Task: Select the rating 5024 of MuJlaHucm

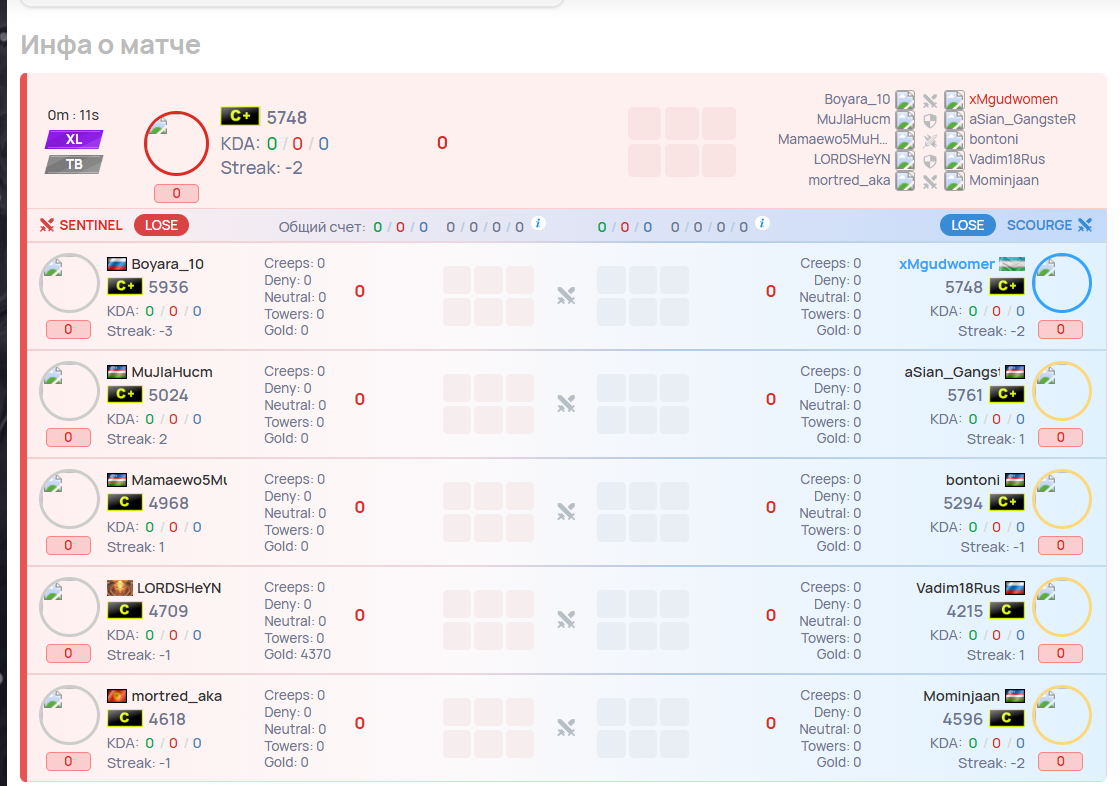Action: (x=169, y=395)
